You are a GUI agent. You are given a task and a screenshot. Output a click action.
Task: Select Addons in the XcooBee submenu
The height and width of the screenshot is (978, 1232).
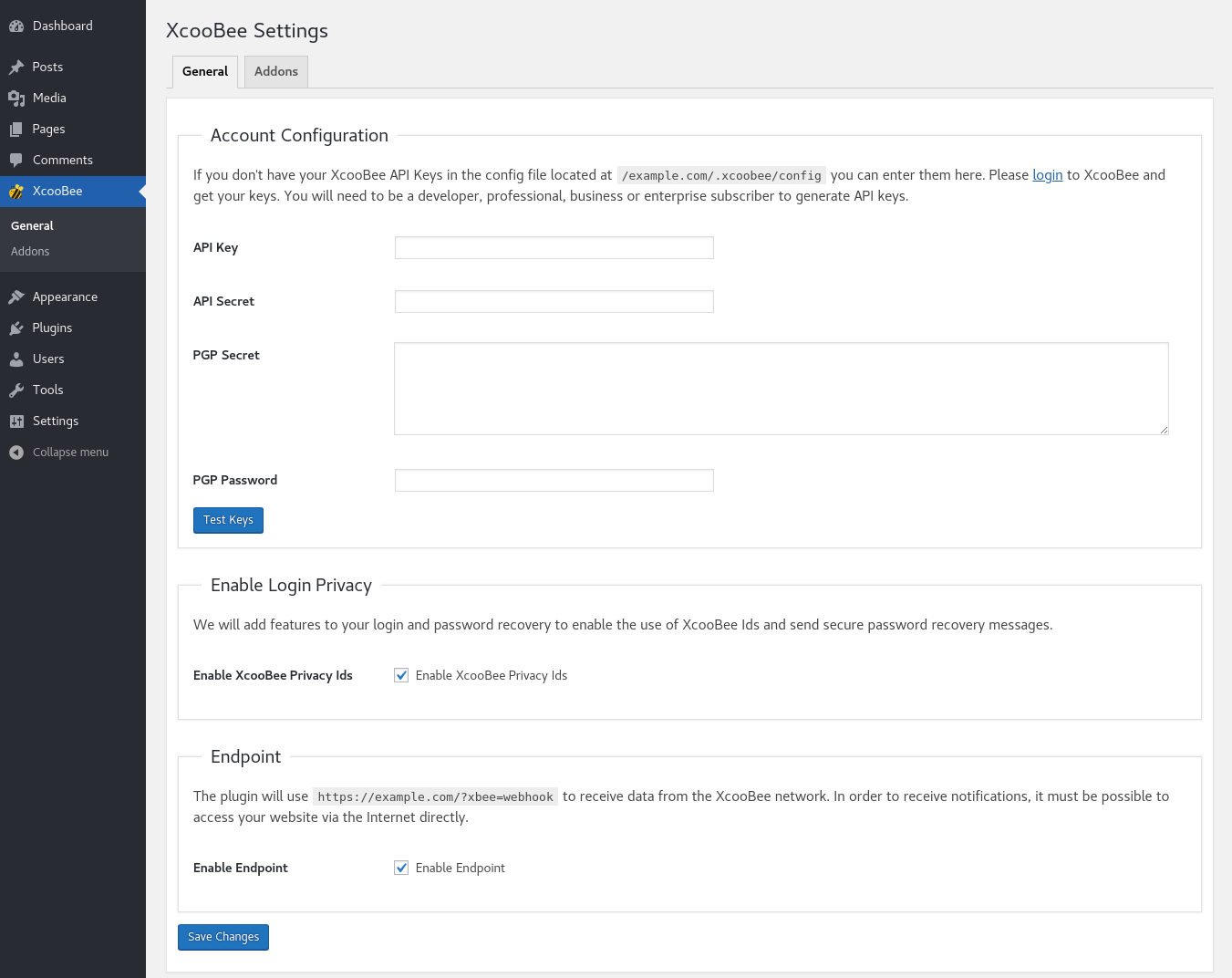30,252
